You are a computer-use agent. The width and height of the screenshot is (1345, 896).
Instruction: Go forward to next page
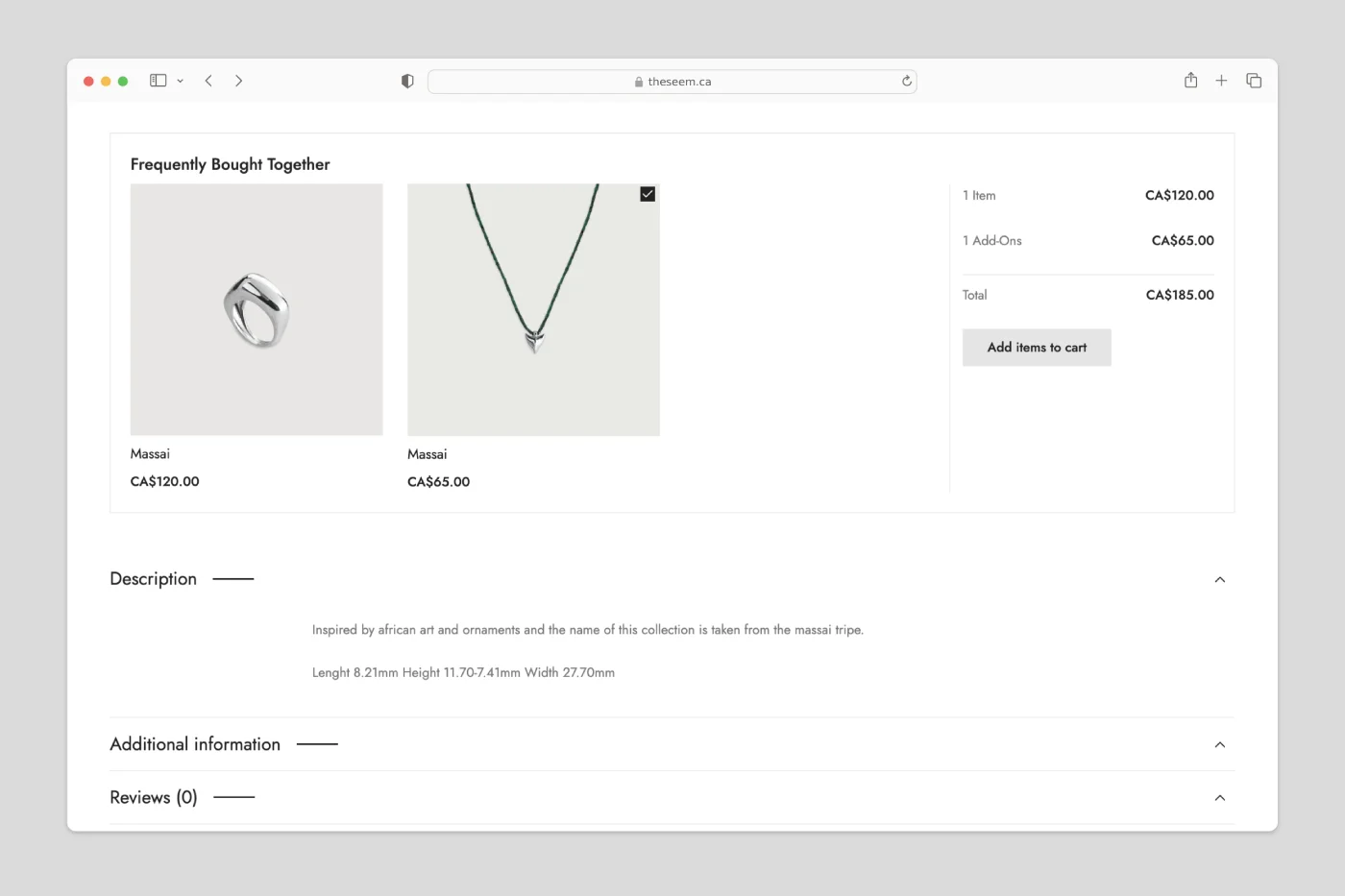(238, 81)
